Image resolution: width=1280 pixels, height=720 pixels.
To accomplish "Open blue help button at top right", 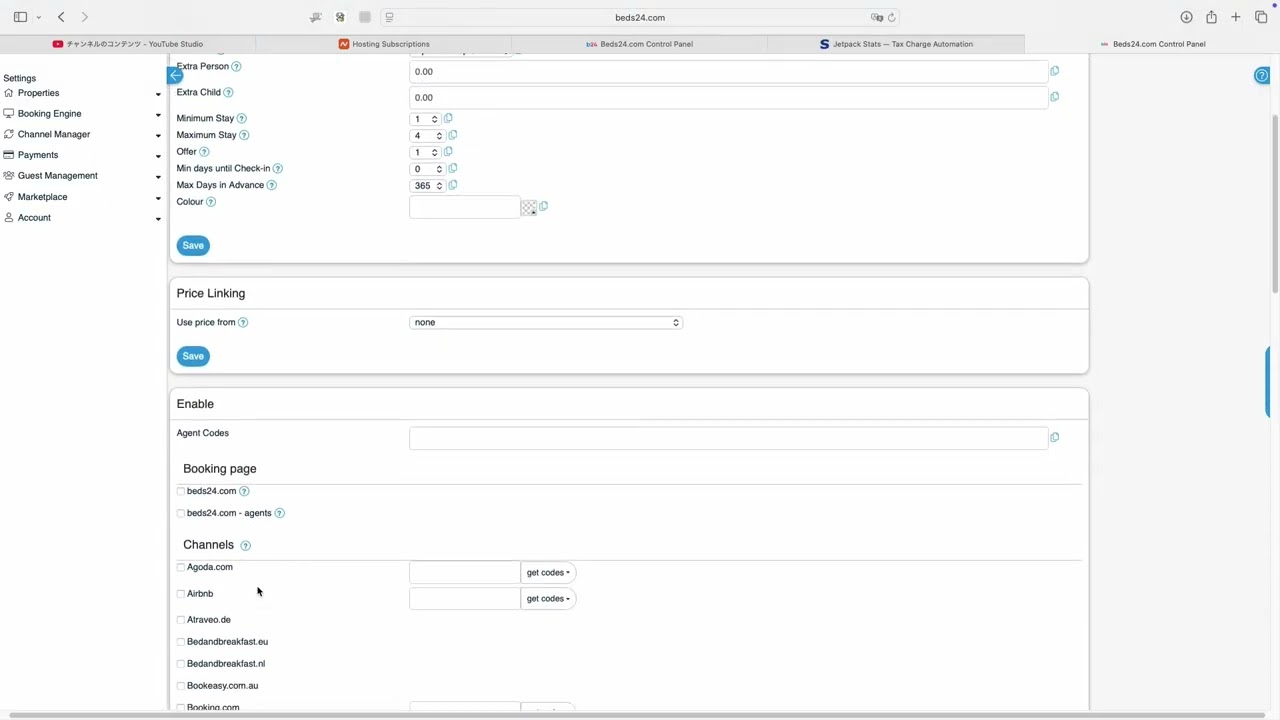I will [1262, 76].
